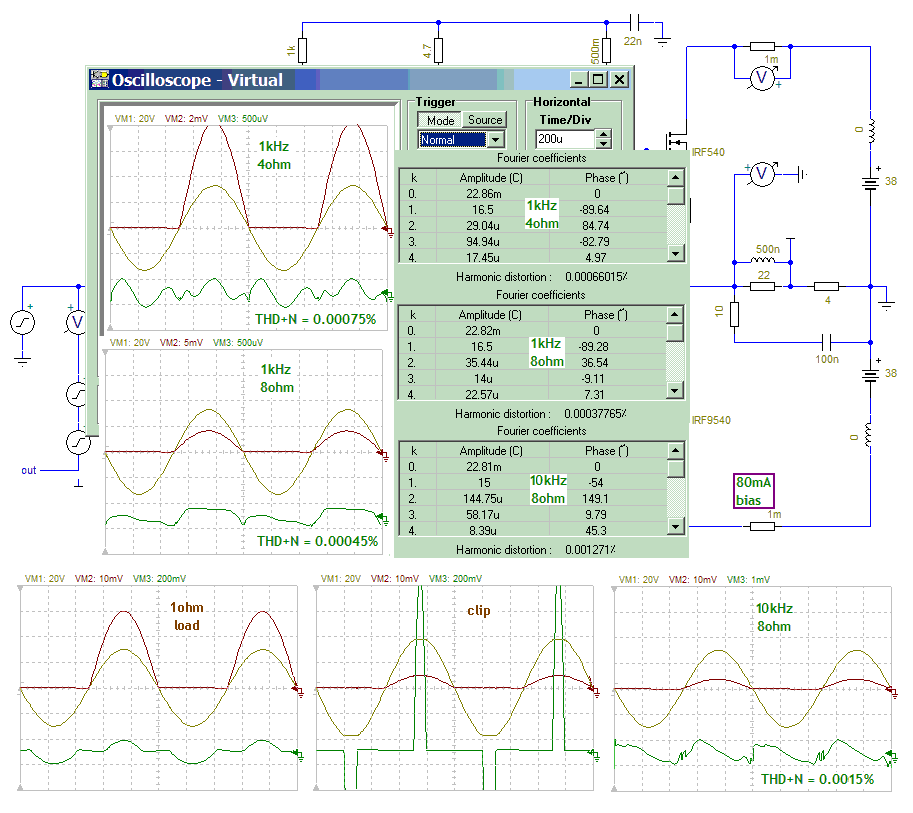The width and height of the screenshot is (913, 813).
Task: Select the 500m resistor
Action: pos(606,51)
